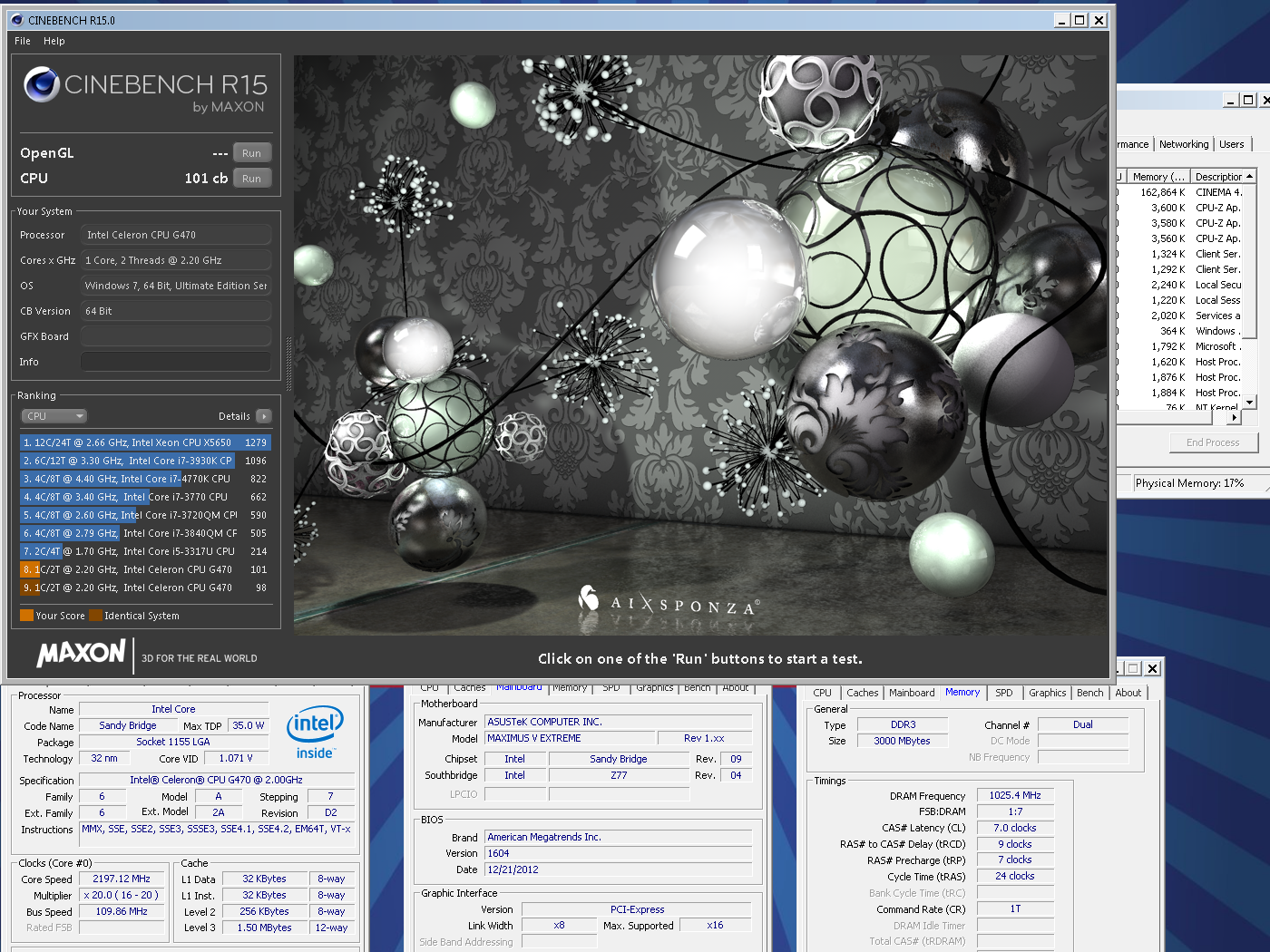Click scroll-down arrow of Task Manager process list
1270x952 pixels.
[x=1250, y=402]
